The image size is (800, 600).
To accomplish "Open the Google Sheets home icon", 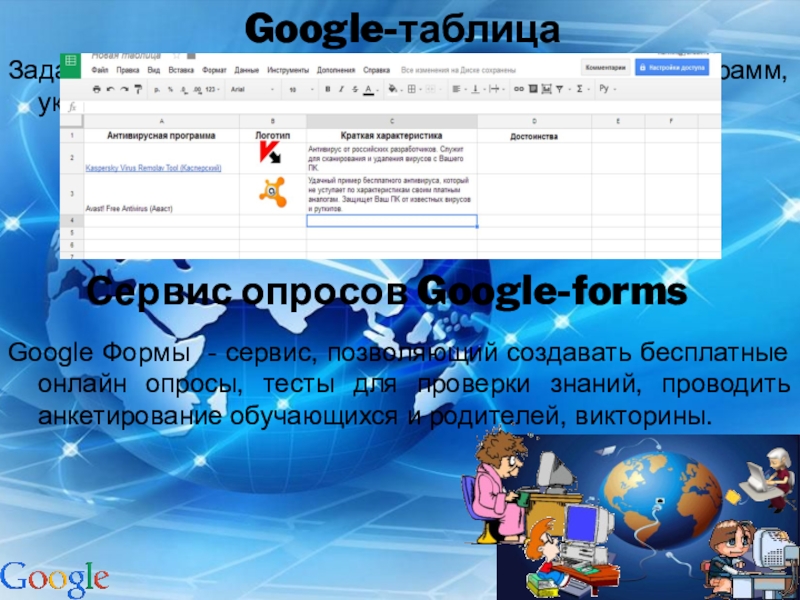I will pos(70,65).
